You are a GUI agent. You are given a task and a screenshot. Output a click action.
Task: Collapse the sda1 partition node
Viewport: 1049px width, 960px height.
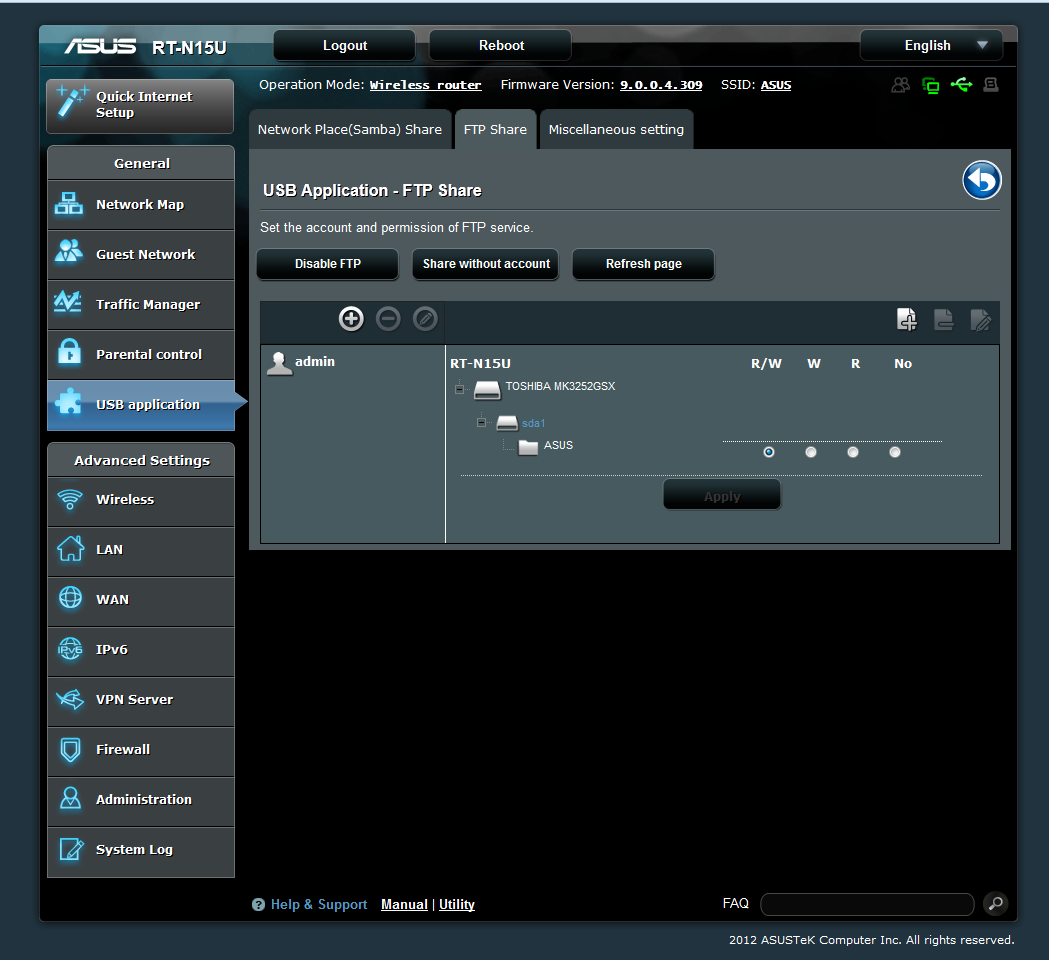tap(481, 423)
